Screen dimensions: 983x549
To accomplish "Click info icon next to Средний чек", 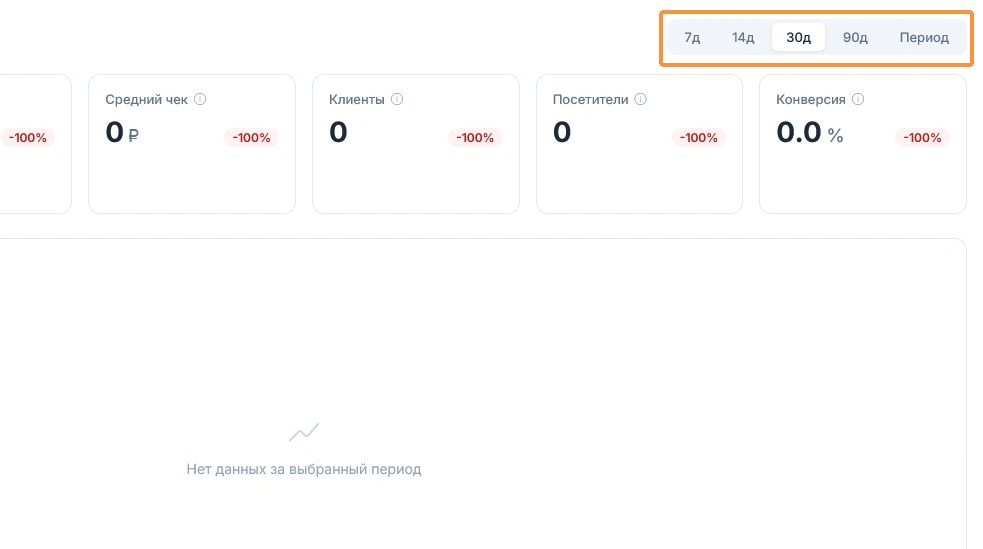I will point(200,99).
